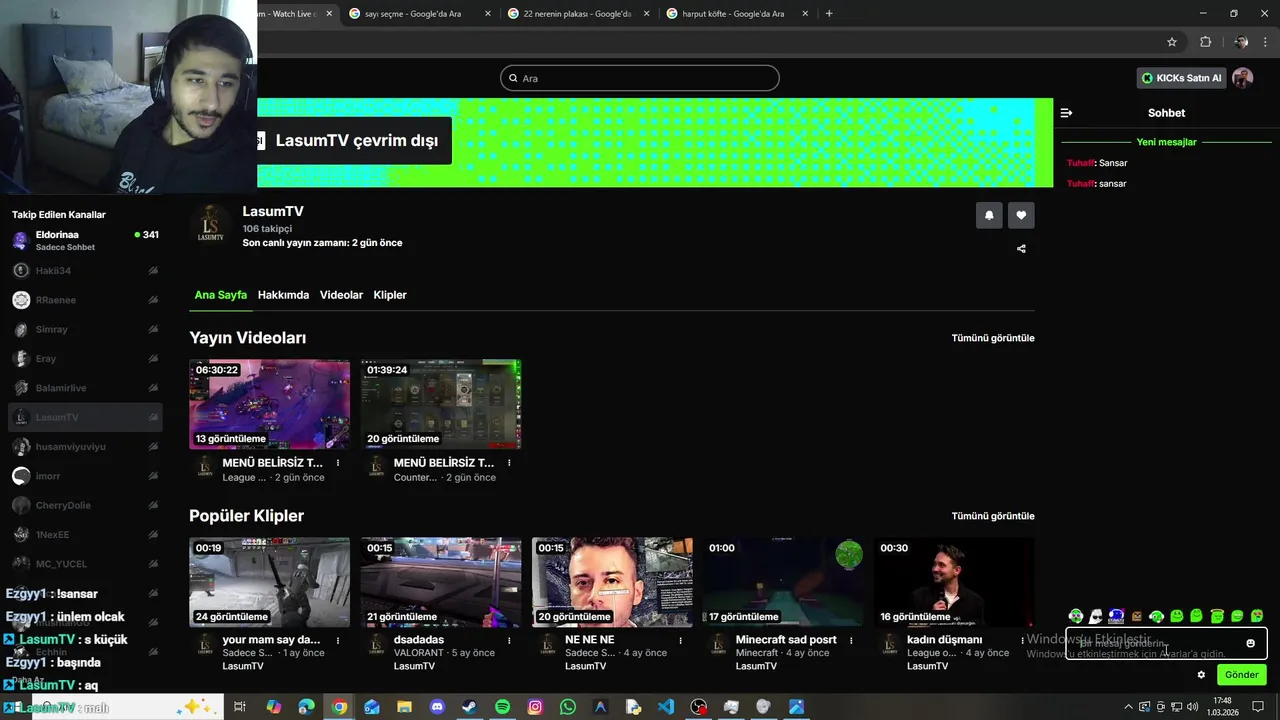1280x720 pixels.
Task: Open a new browser tab with plus
Action: [829, 14]
